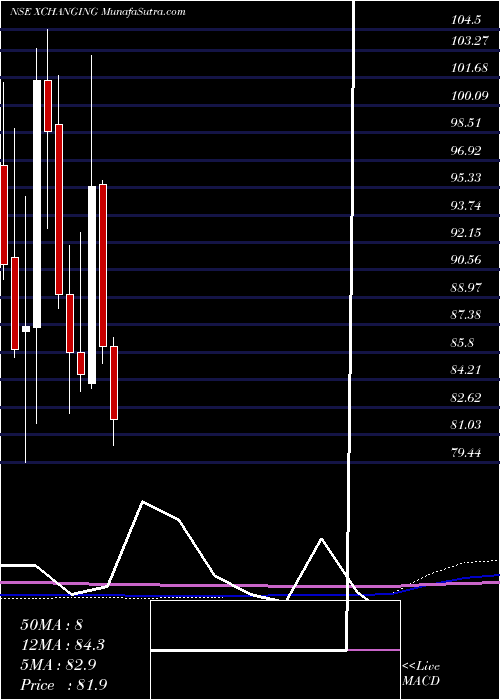Click the 95.33 price axis label

click(466, 178)
